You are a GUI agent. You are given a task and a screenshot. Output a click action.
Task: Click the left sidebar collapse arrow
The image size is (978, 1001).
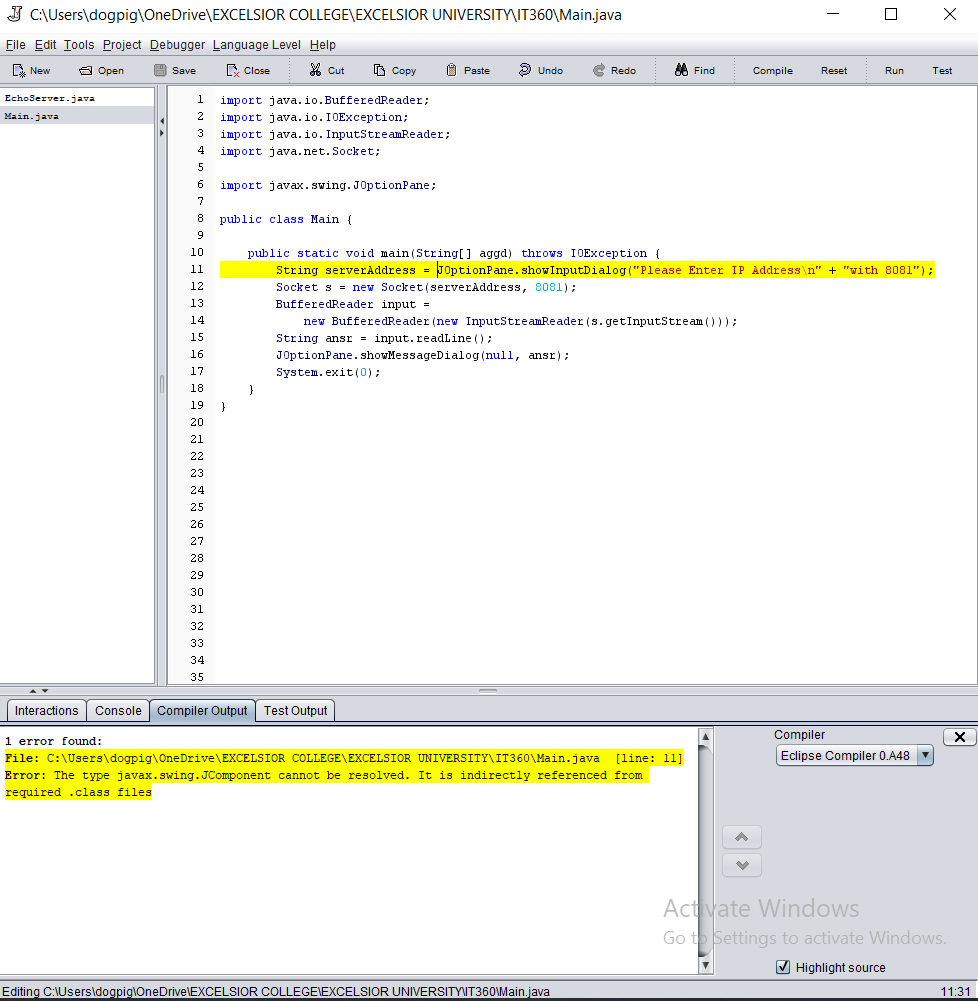coord(161,119)
